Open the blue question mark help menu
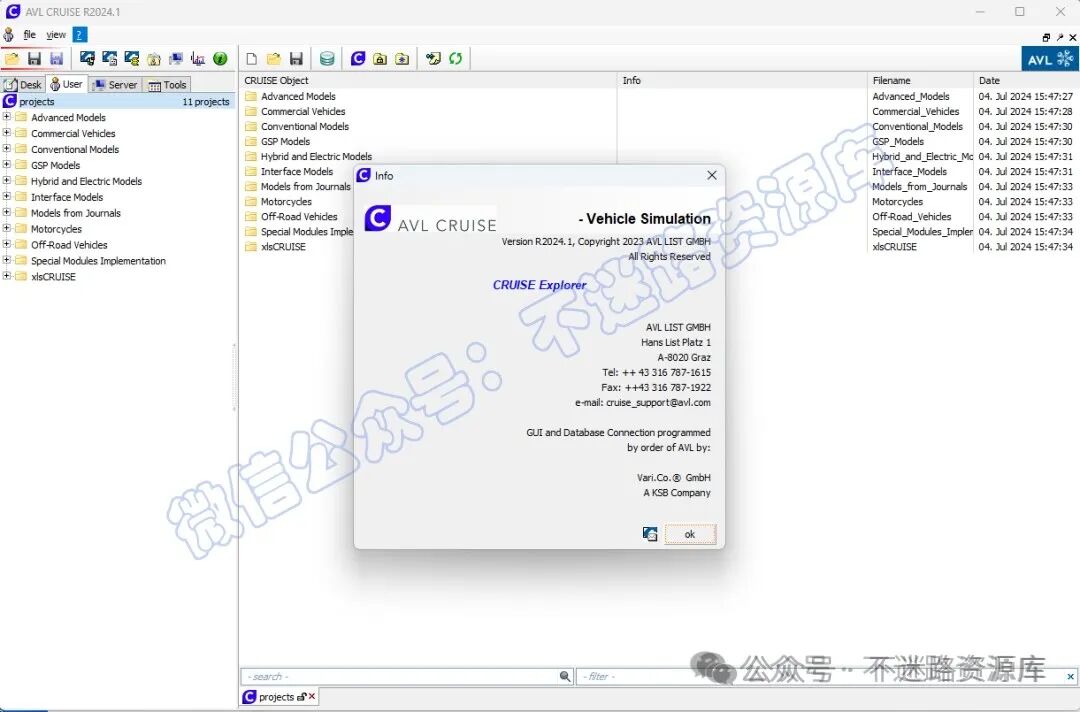 [80, 34]
